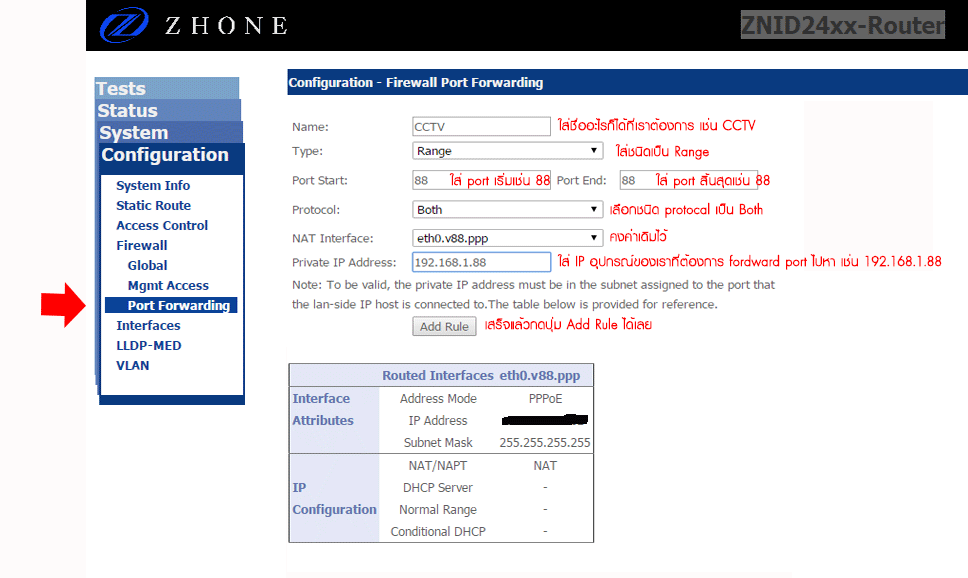
Task: Open LLDP-MED settings
Action: pyautogui.click(x=148, y=345)
